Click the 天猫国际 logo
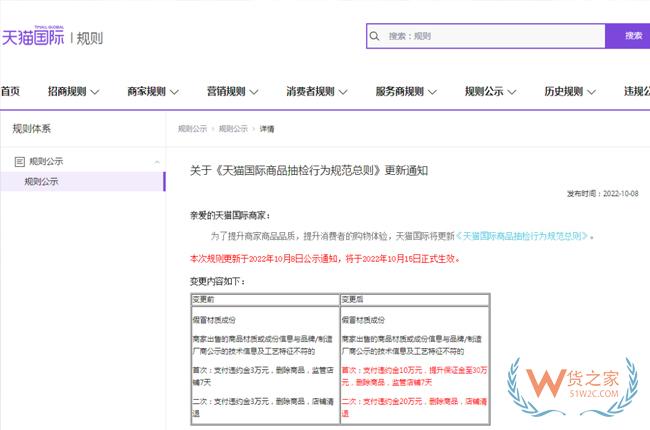The height and width of the screenshot is (430, 650). [33, 36]
